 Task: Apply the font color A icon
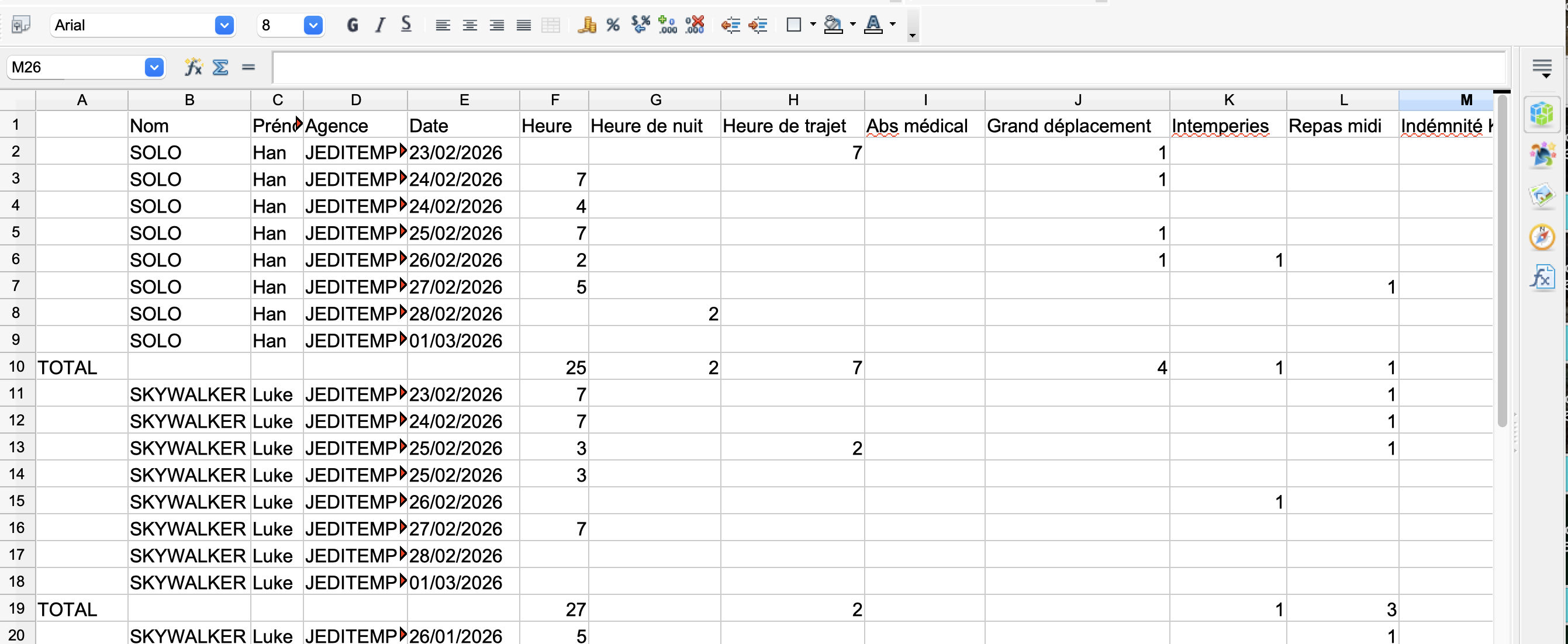[x=873, y=25]
